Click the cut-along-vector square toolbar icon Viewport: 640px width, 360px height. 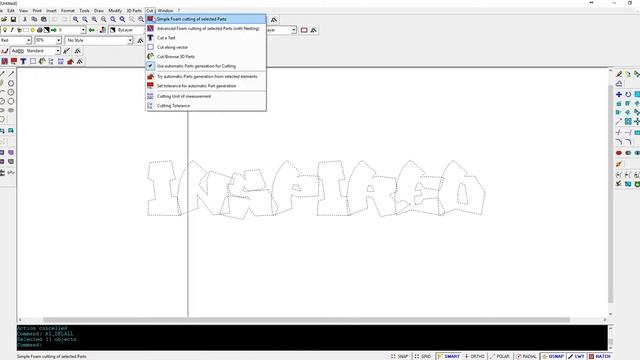(x=33, y=61)
